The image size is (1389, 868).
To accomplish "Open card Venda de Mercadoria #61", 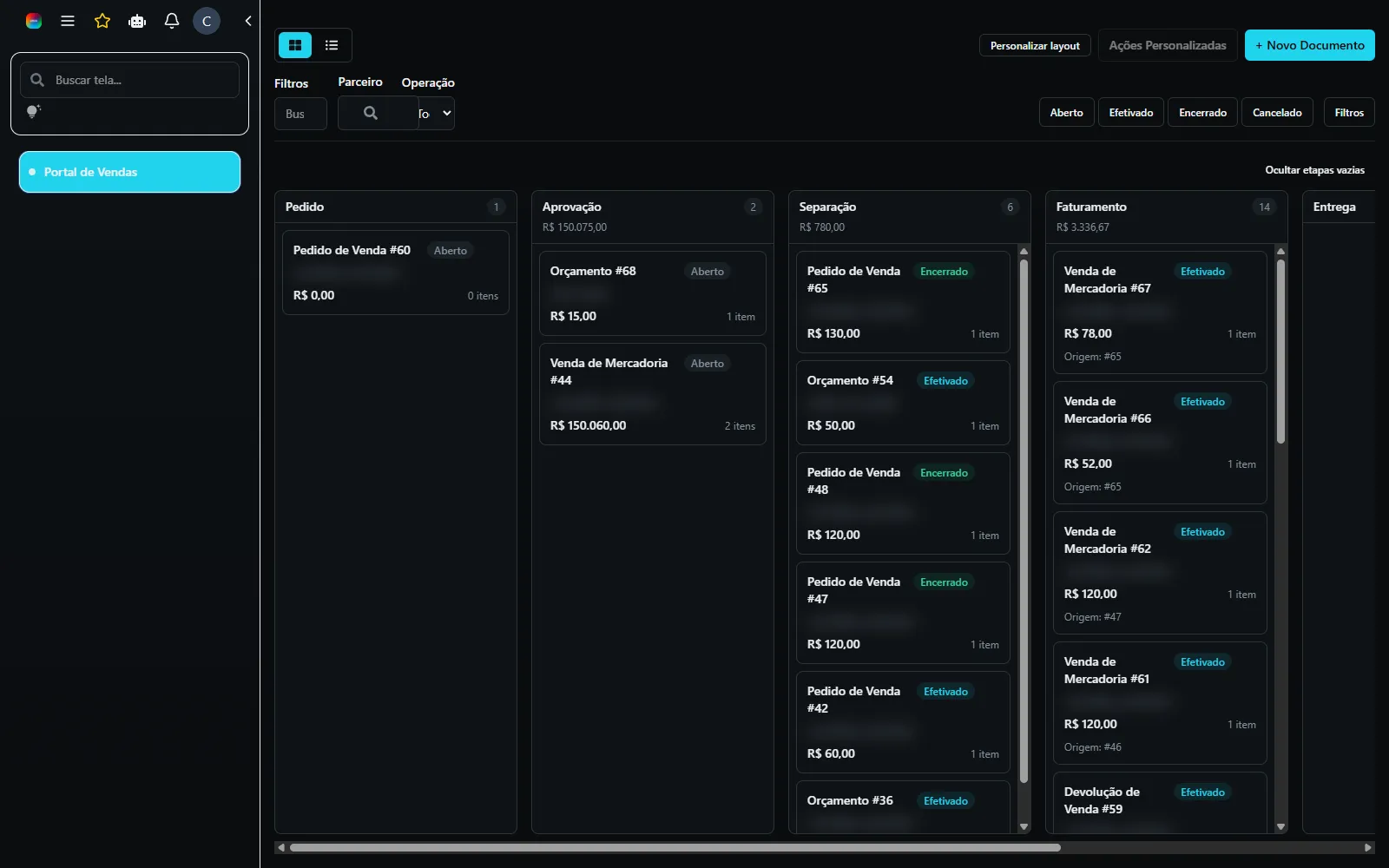I will tap(1160, 703).
